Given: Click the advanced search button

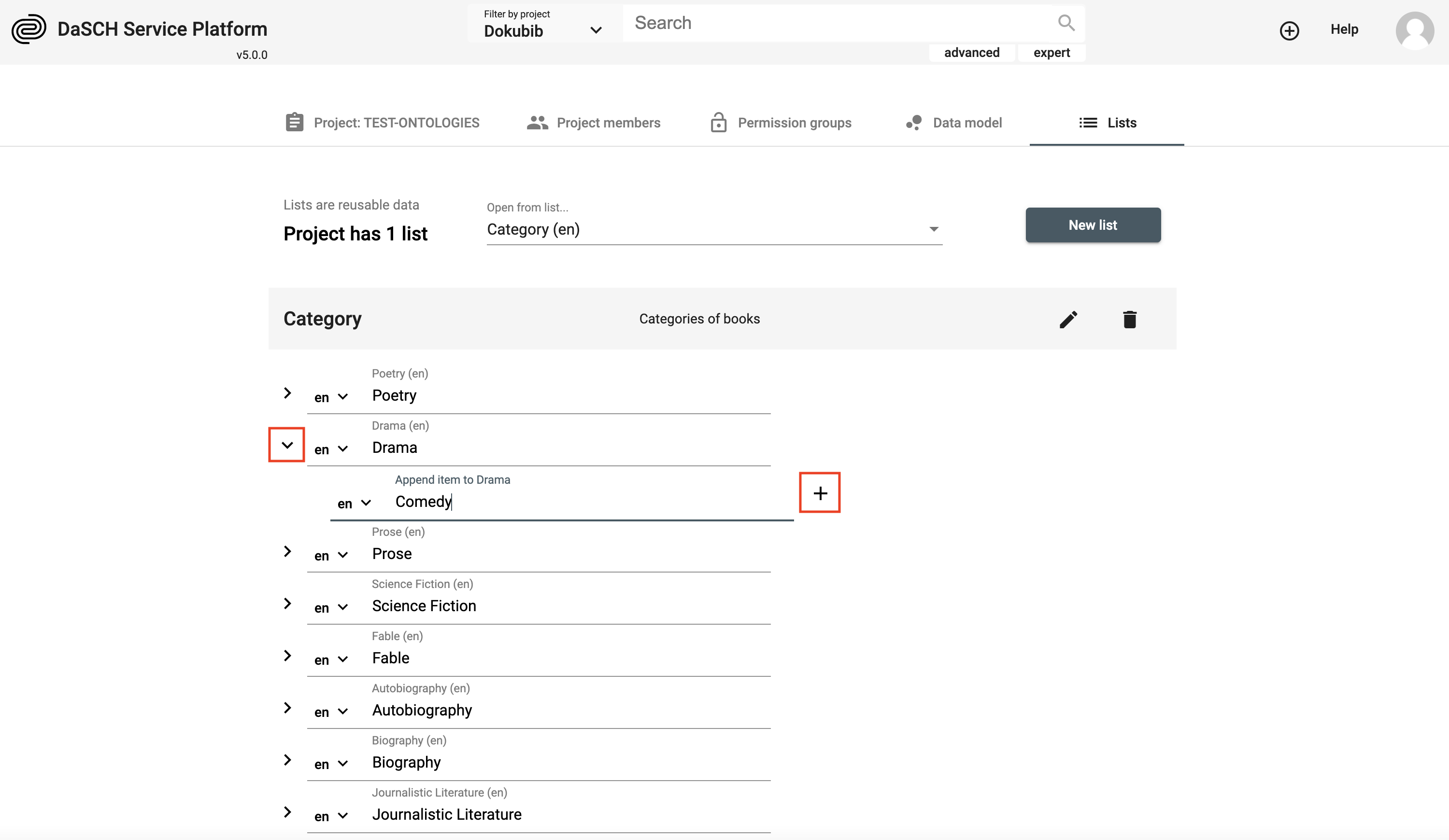Looking at the screenshot, I should (x=971, y=52).
